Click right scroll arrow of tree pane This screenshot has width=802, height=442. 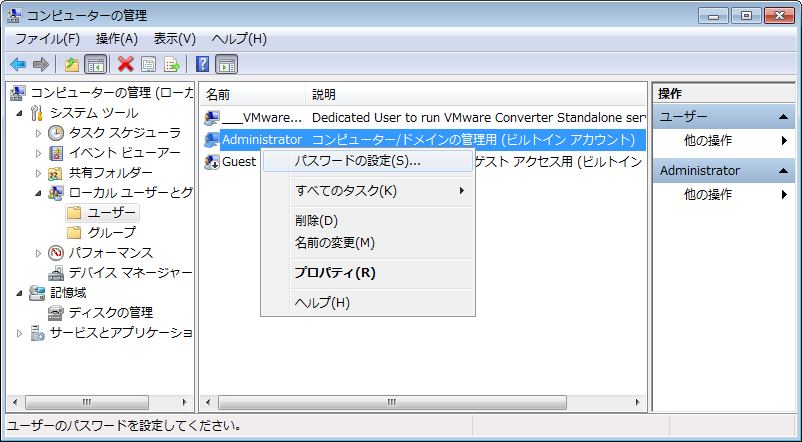click(x=185, y=402)
